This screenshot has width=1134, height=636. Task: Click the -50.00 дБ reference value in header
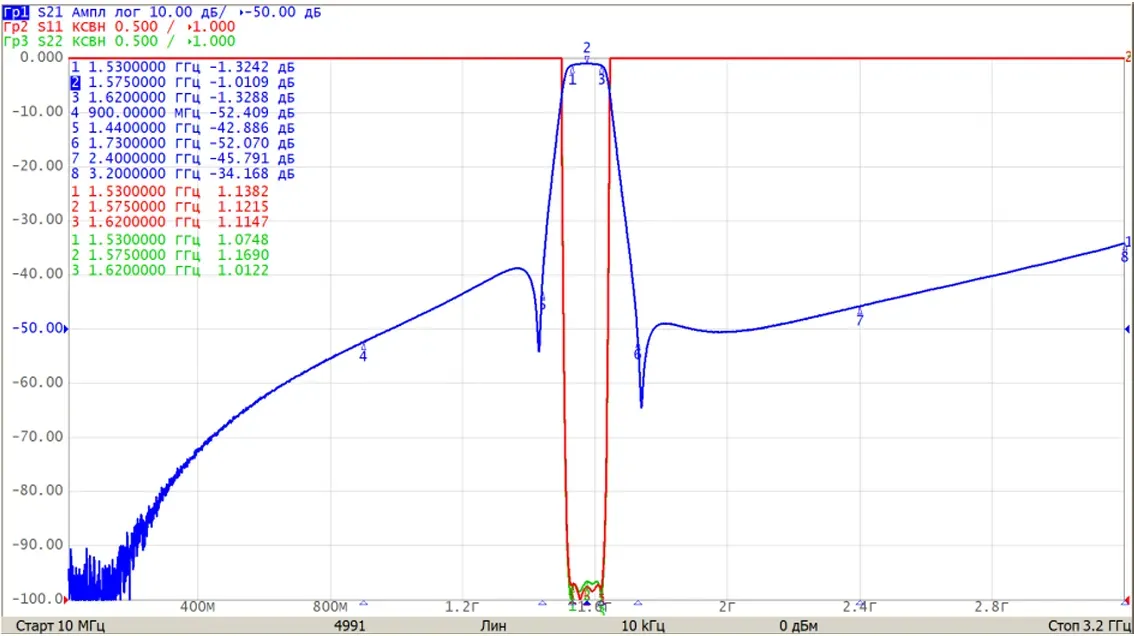[x=281, y=12]
